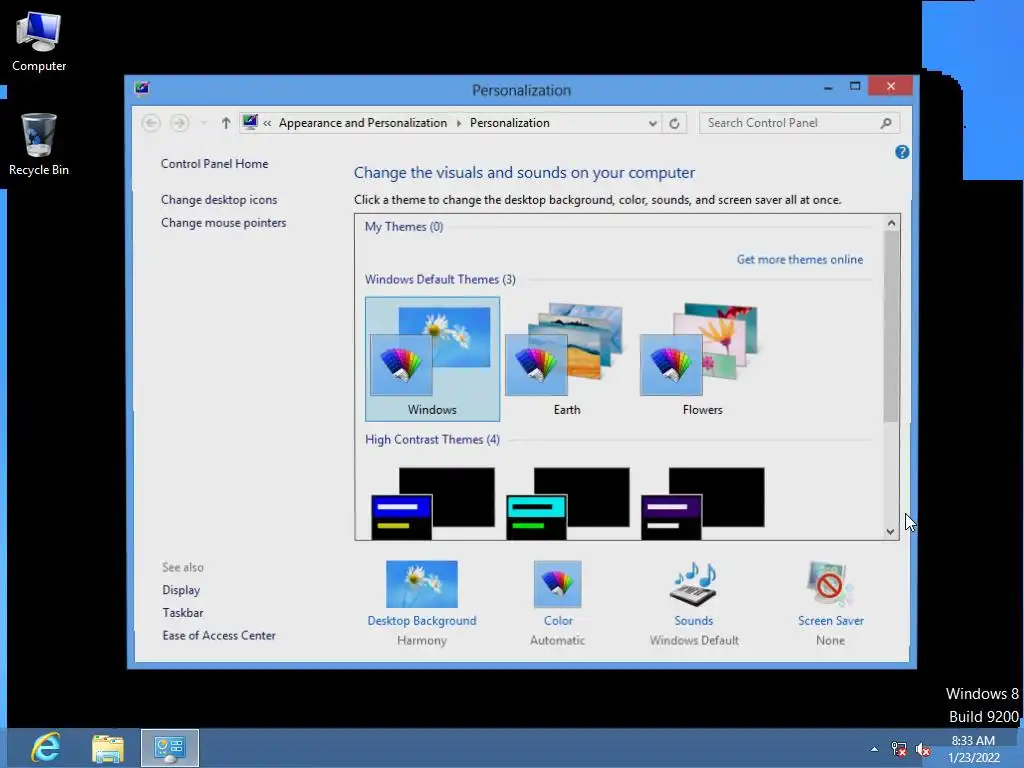
Task: Click Appearance and Personalization breadcrumb
Action: [x=363, y=123]
